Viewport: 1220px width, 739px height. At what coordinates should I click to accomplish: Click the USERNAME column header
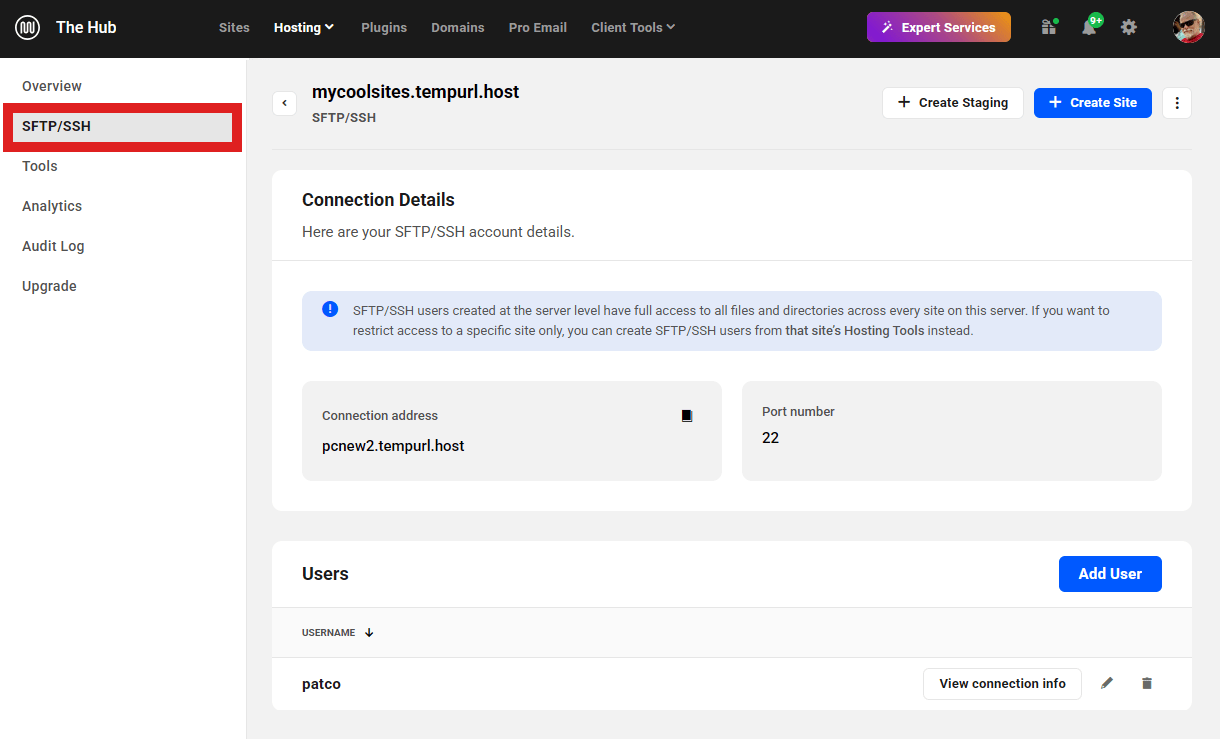point(328,633)
